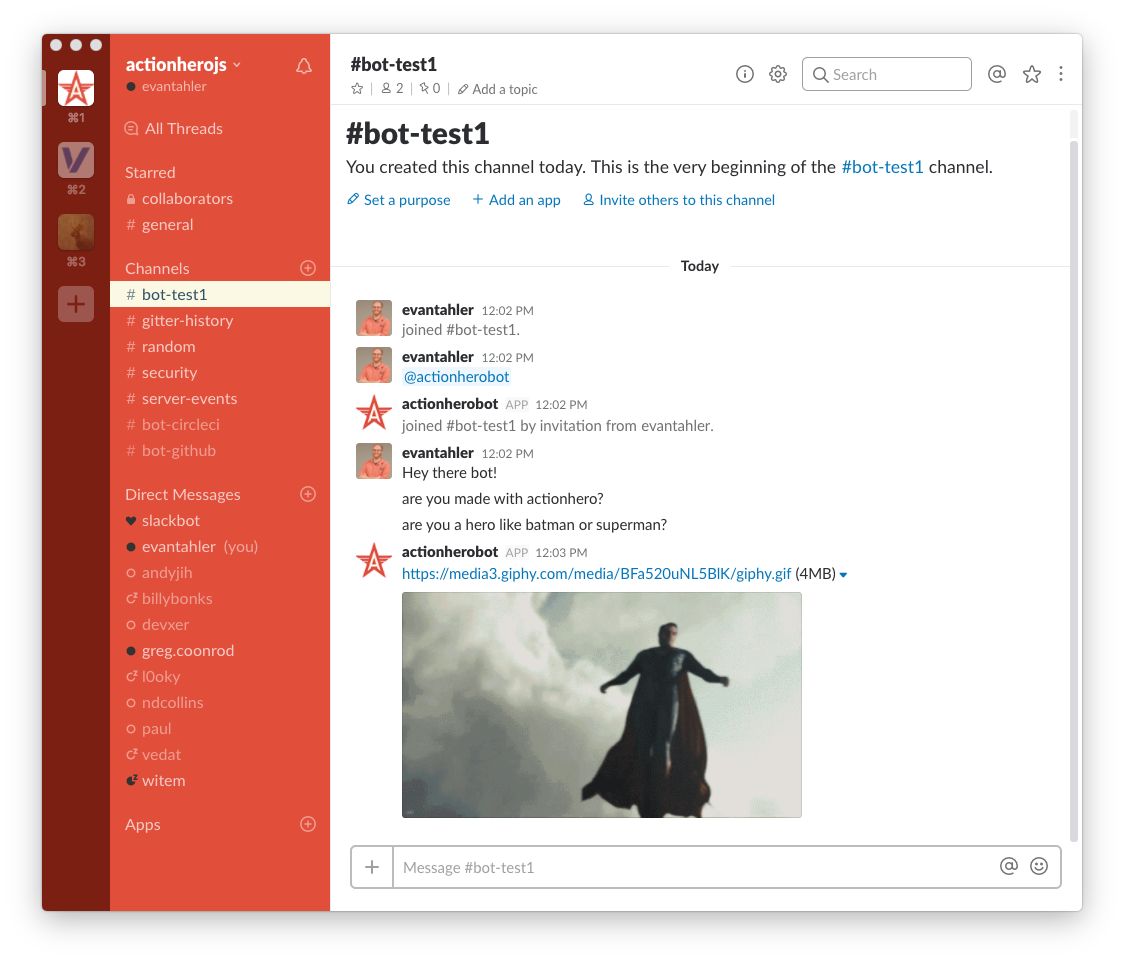Add a new workspace with the plus button

click(x=76, y=304)
